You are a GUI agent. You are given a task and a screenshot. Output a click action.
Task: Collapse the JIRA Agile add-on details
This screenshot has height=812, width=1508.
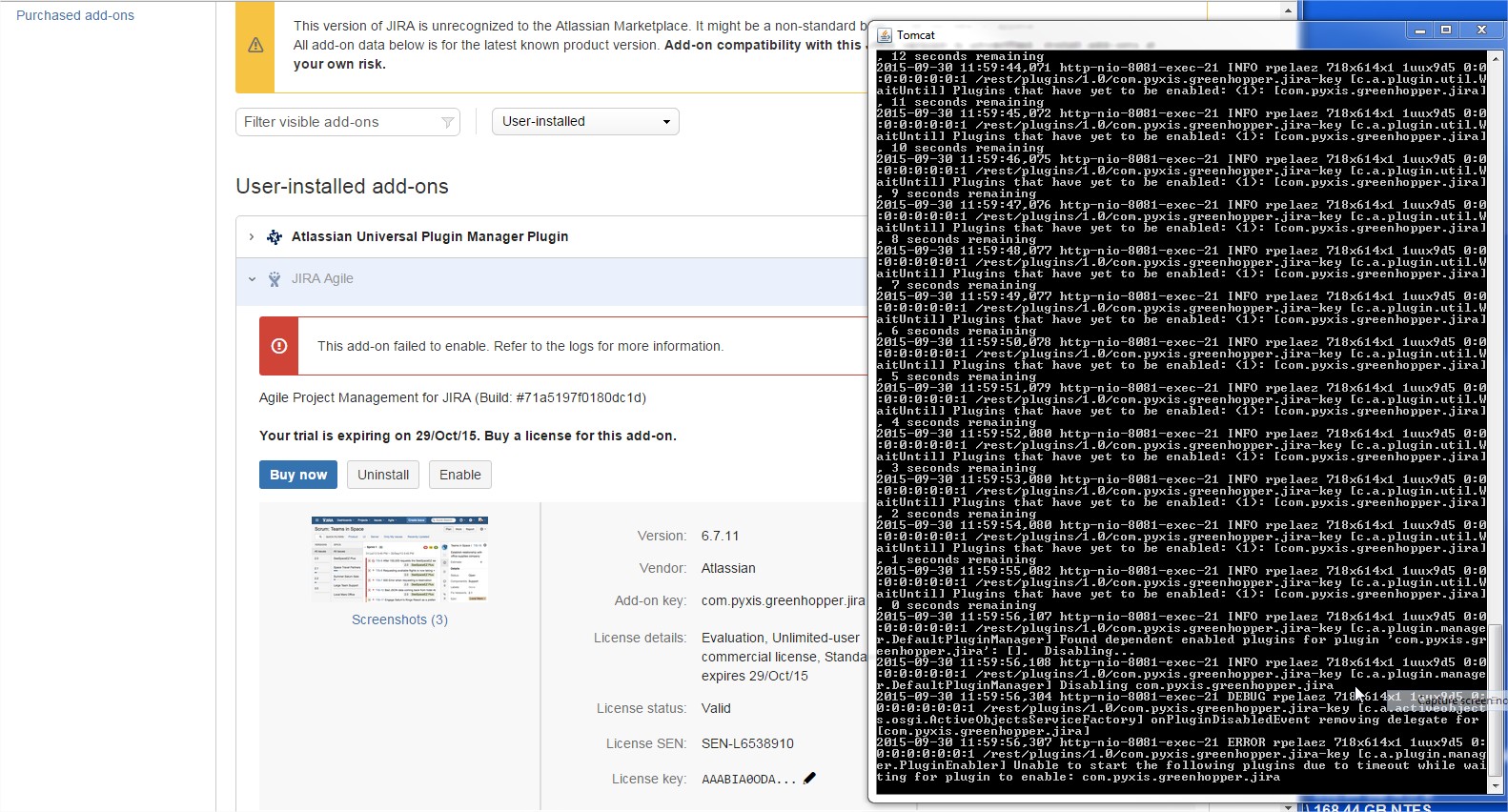tap(252, 279)
